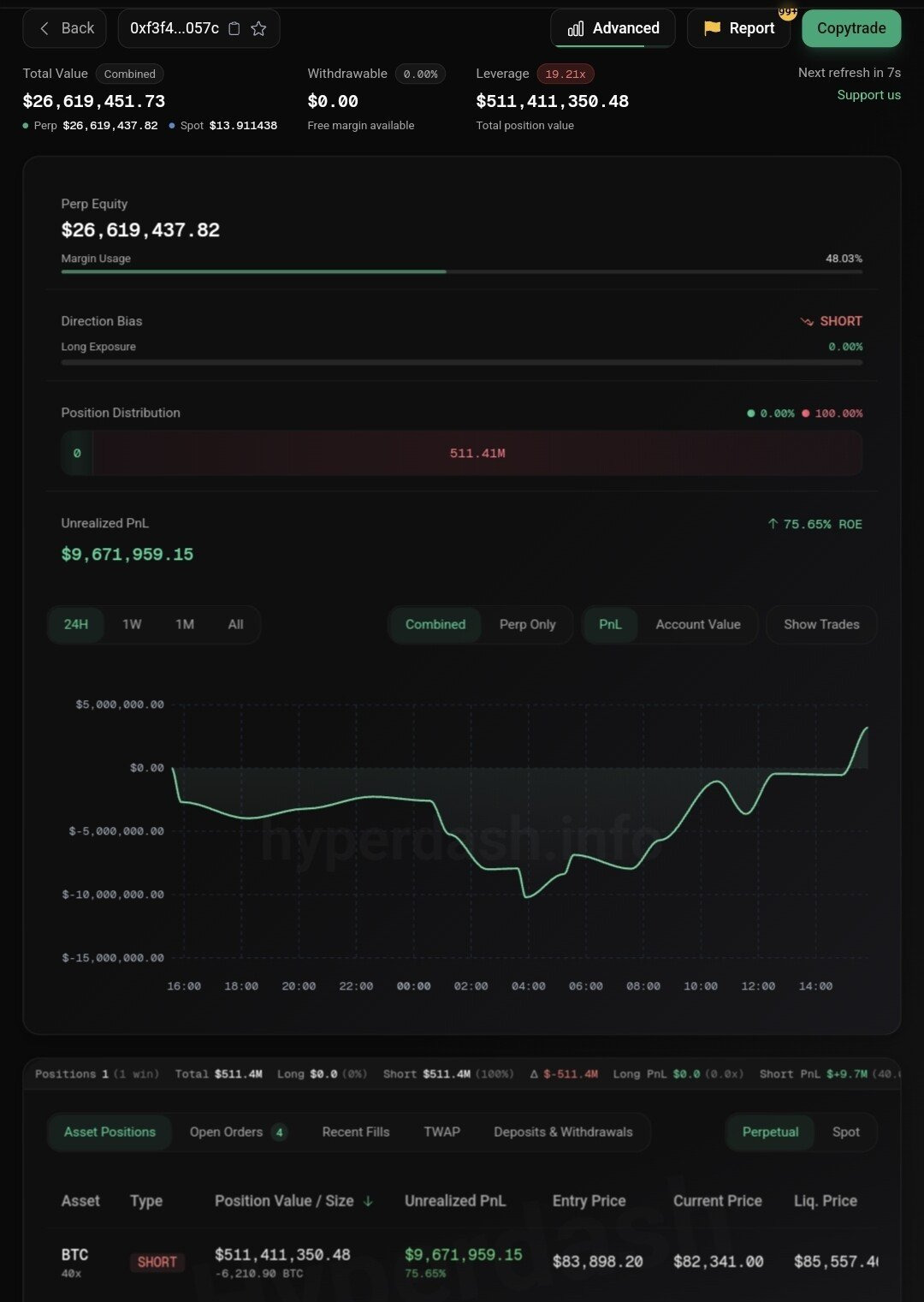The height and width of the screenshot is (1302, 924).
Task: Click the Margin Usage progress bar
Action: pos(461,271)
